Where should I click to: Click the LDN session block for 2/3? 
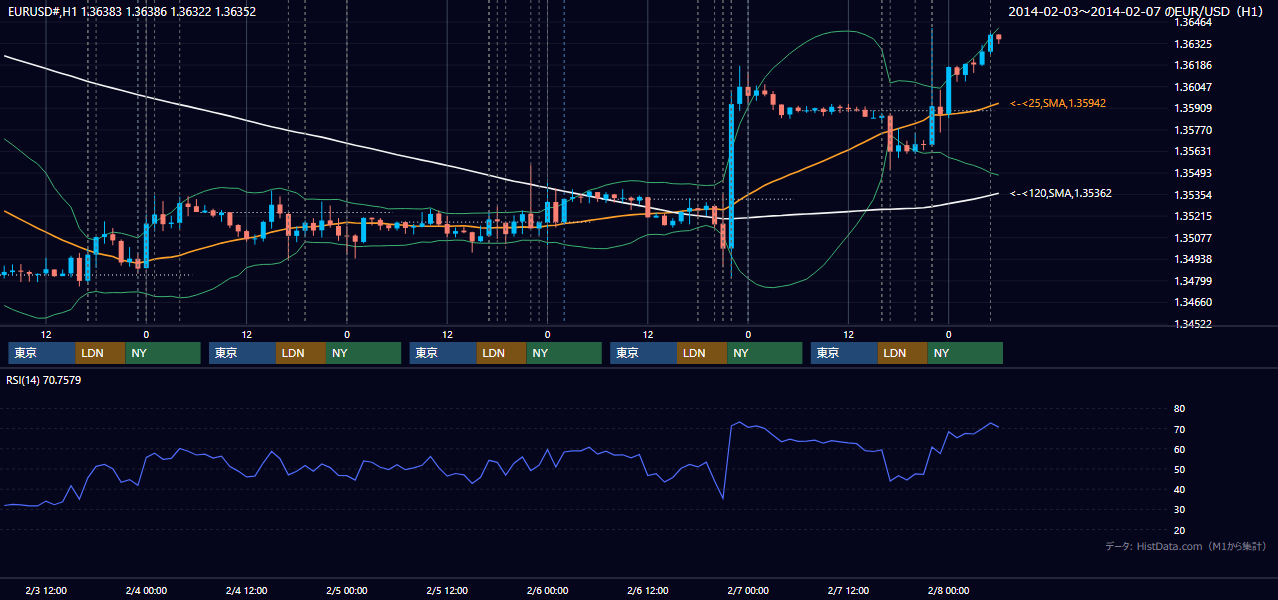[101, 353]
